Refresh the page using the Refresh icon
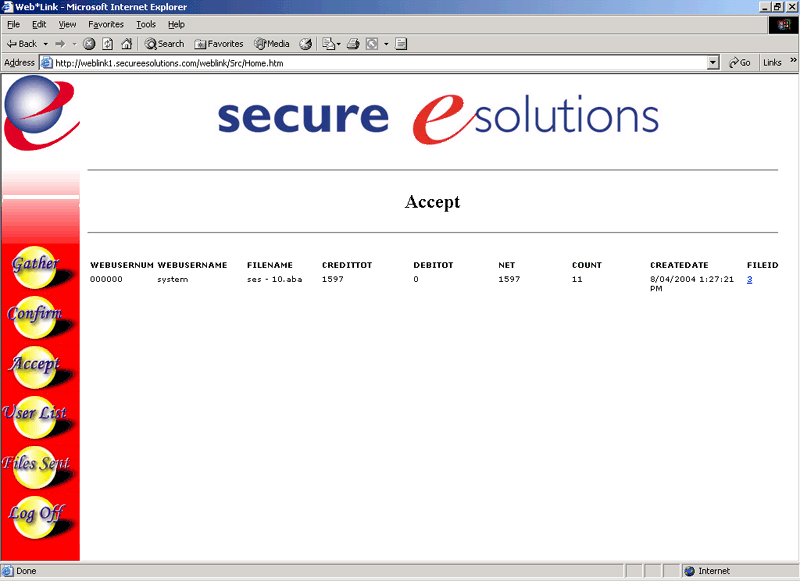The width and height of the screenshot is (800, 581). pos(108,44)
